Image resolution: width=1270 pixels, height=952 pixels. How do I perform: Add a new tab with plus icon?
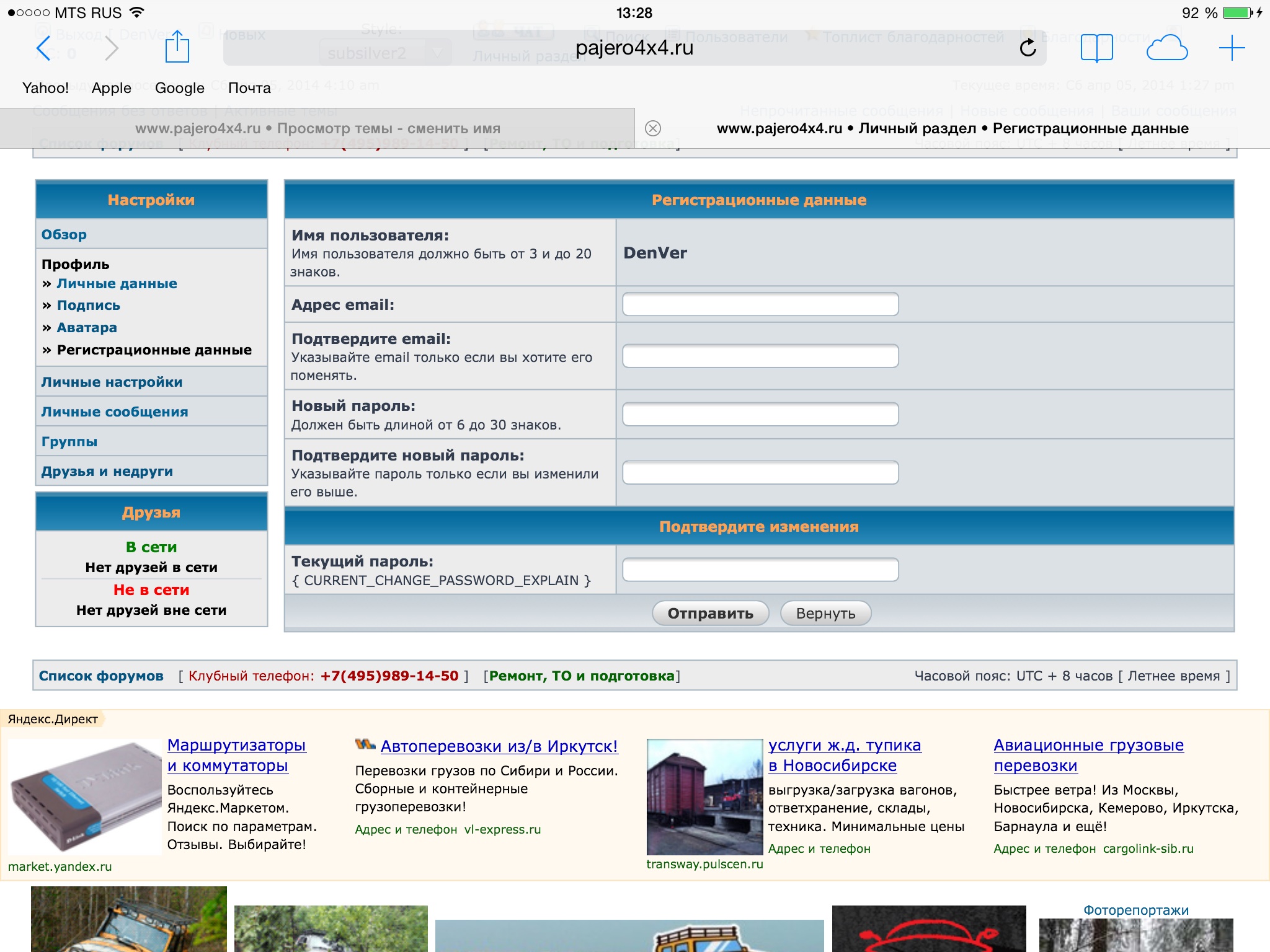click(x=1232, y=48)
